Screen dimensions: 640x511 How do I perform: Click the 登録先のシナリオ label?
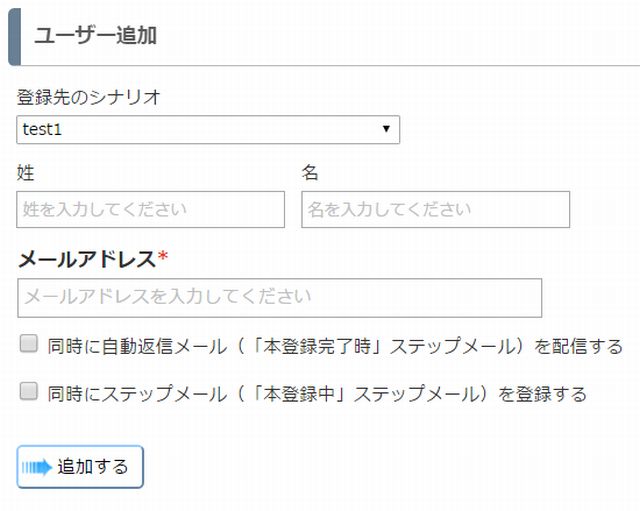(89, 98)
